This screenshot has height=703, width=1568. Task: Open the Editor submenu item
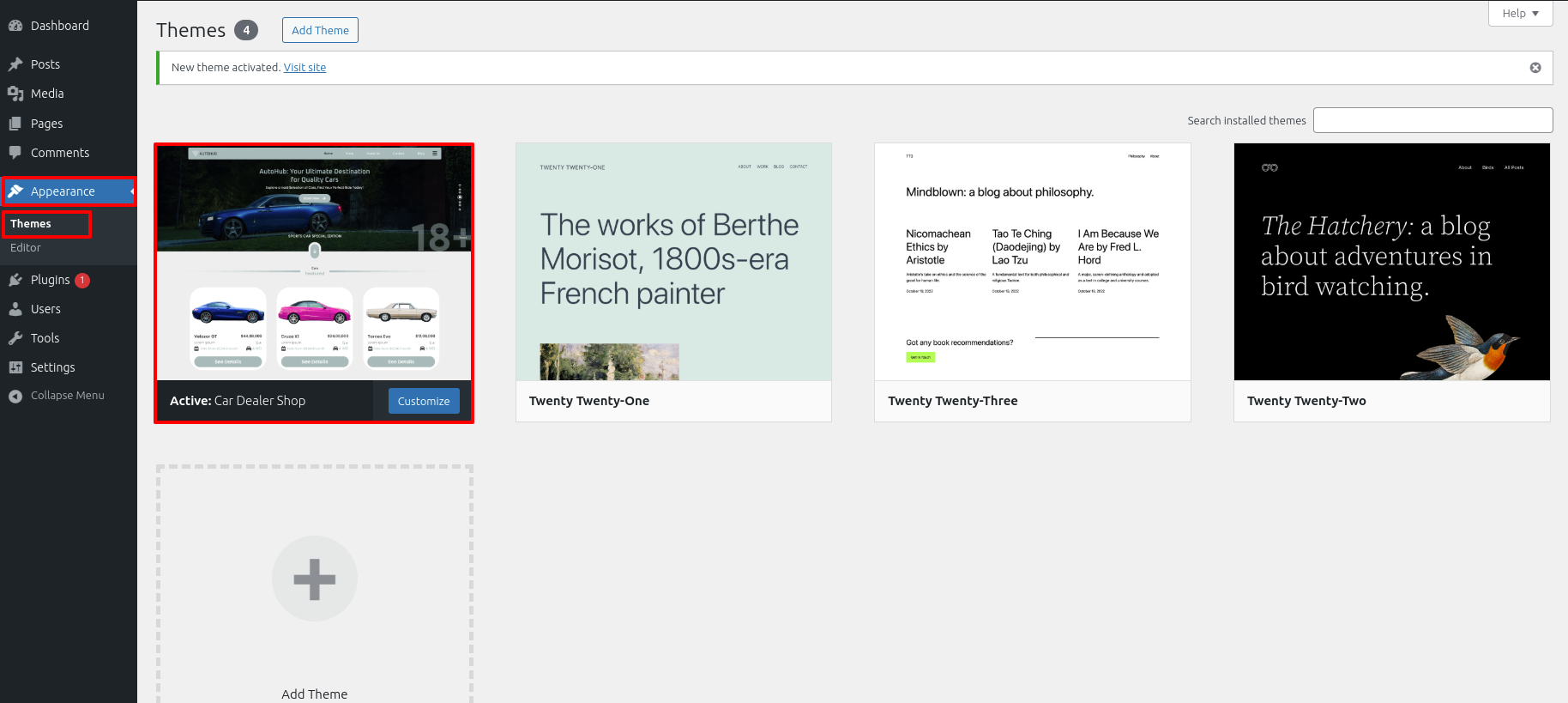tap(26, 248)
